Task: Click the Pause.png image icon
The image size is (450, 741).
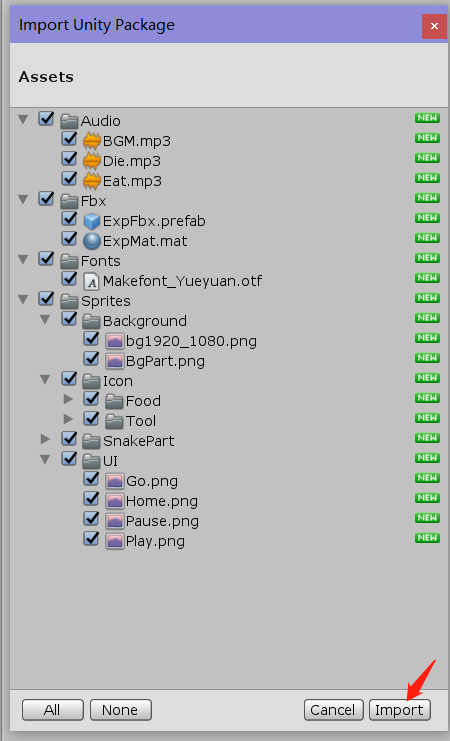Action: tap(114, 521)
